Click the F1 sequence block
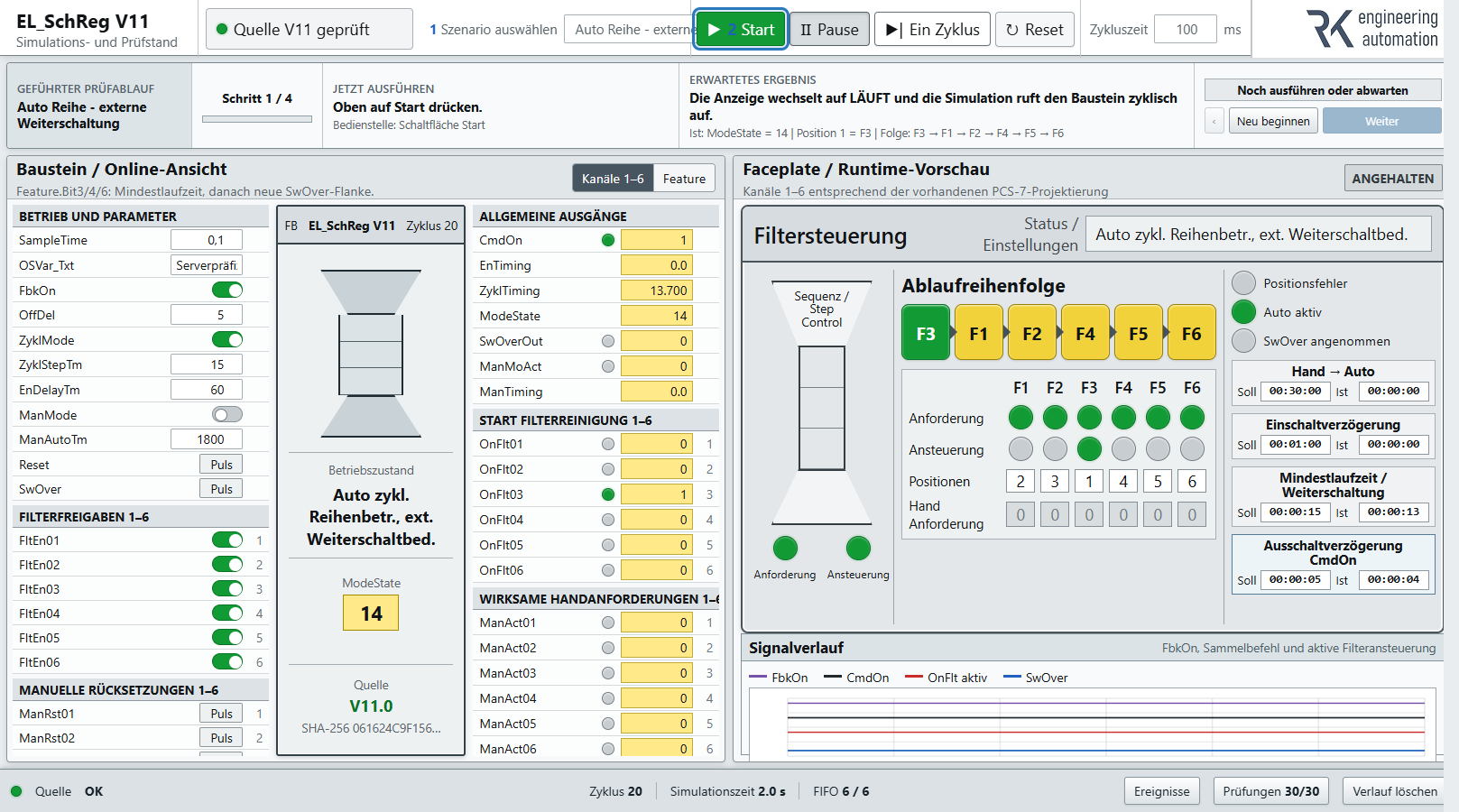Viewport: 1459px width, 812px height. 979,333
